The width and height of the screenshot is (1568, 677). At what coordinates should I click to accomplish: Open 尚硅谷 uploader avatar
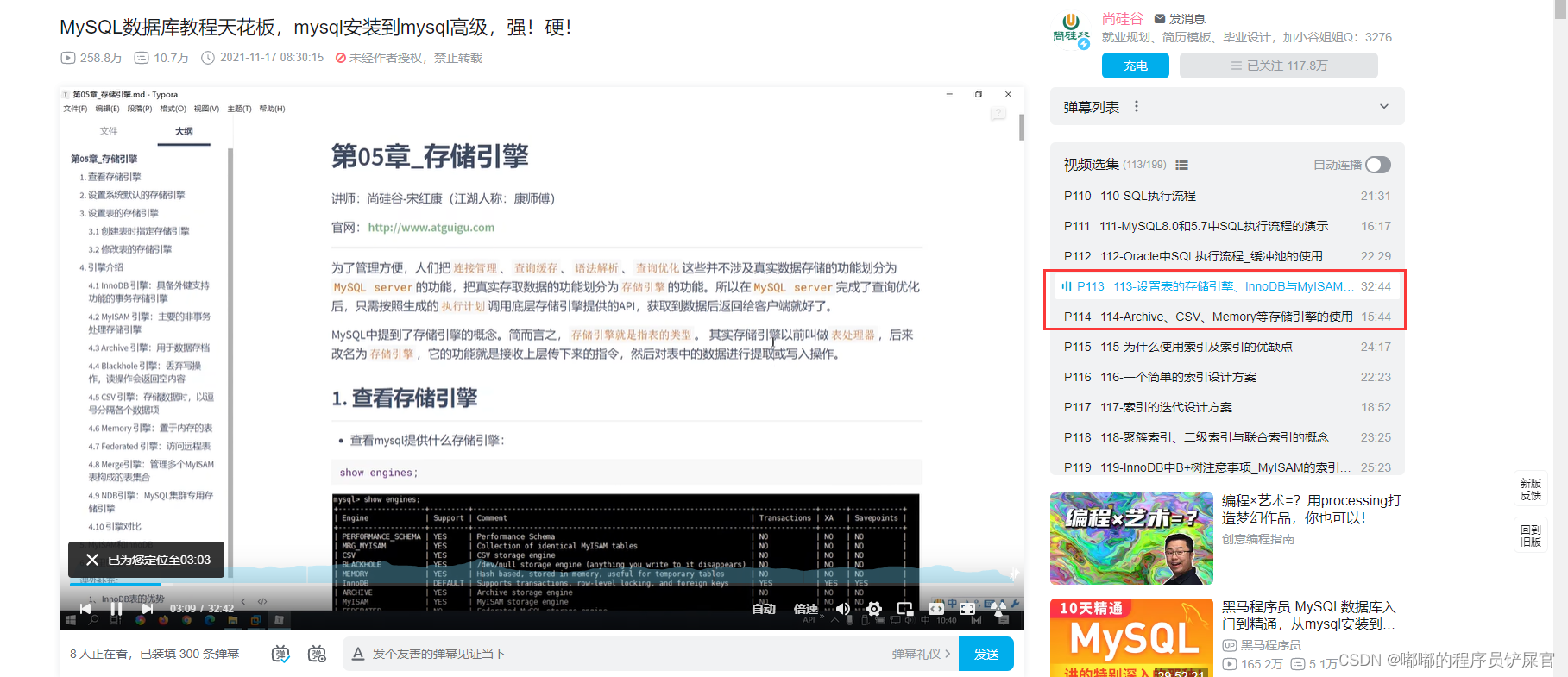tap(1071, 29)
